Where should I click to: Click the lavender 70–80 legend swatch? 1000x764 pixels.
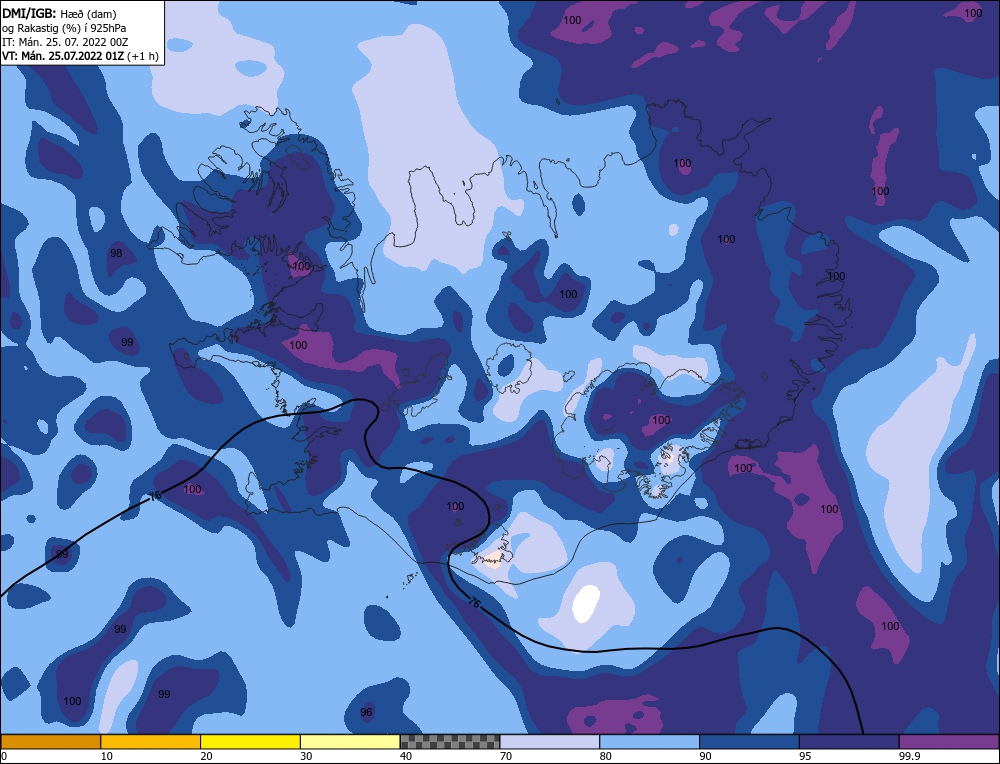pos(550,741)
